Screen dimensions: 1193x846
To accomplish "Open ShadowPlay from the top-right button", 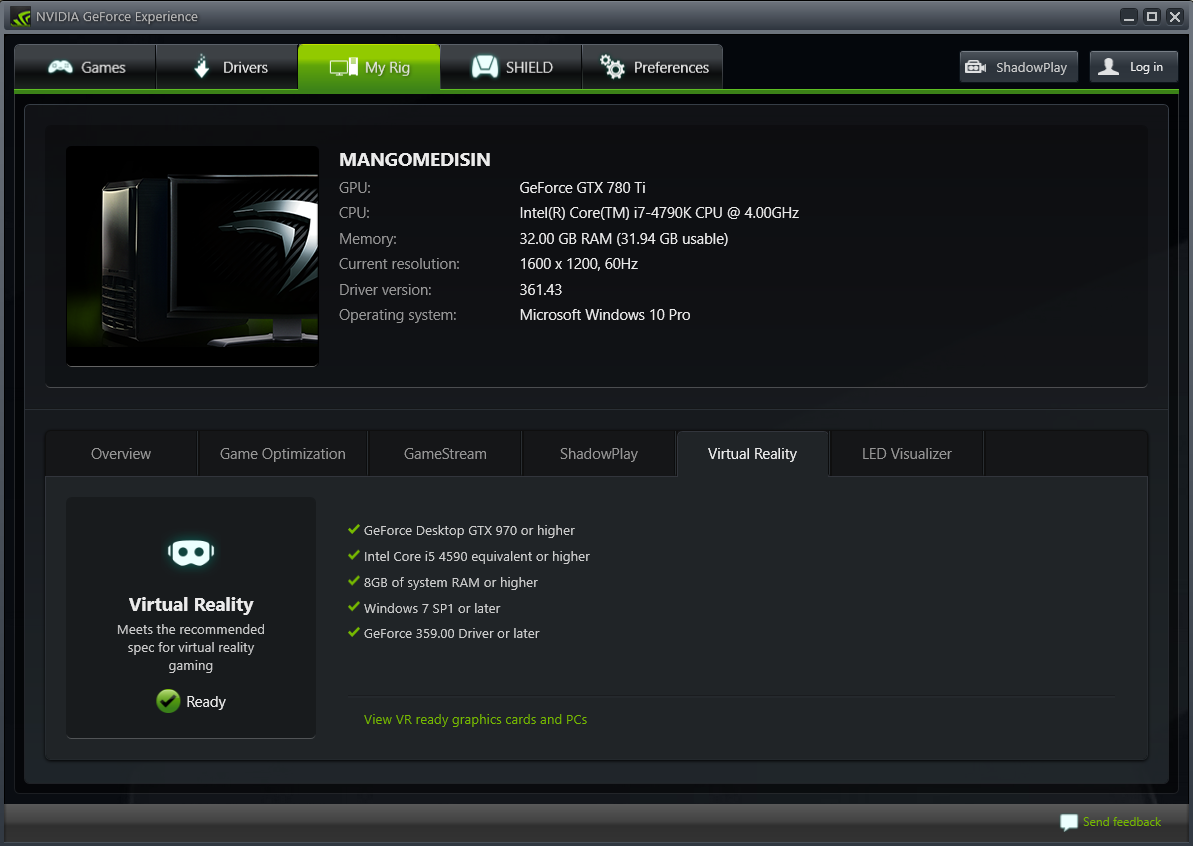I will tap(1019, 67).
